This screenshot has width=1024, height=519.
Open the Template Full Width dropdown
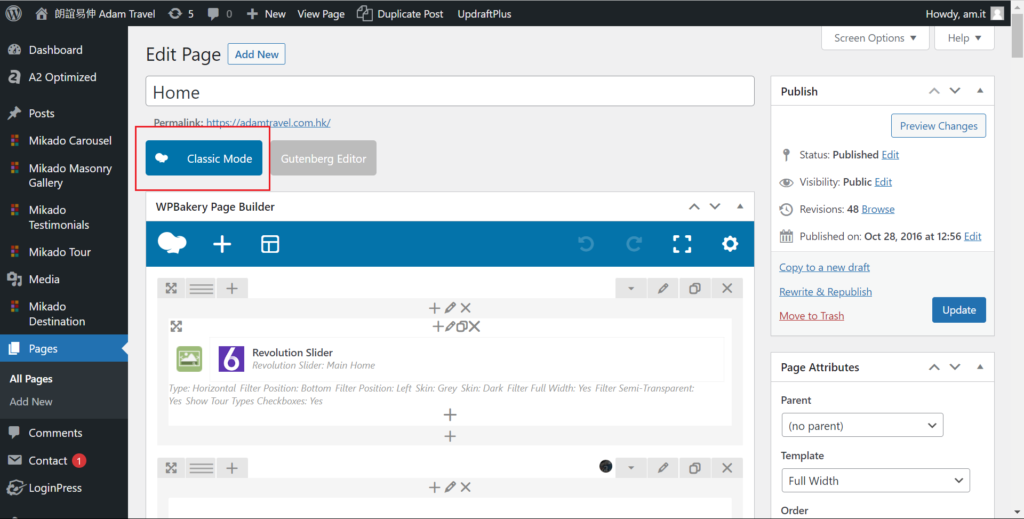point(875,480)
